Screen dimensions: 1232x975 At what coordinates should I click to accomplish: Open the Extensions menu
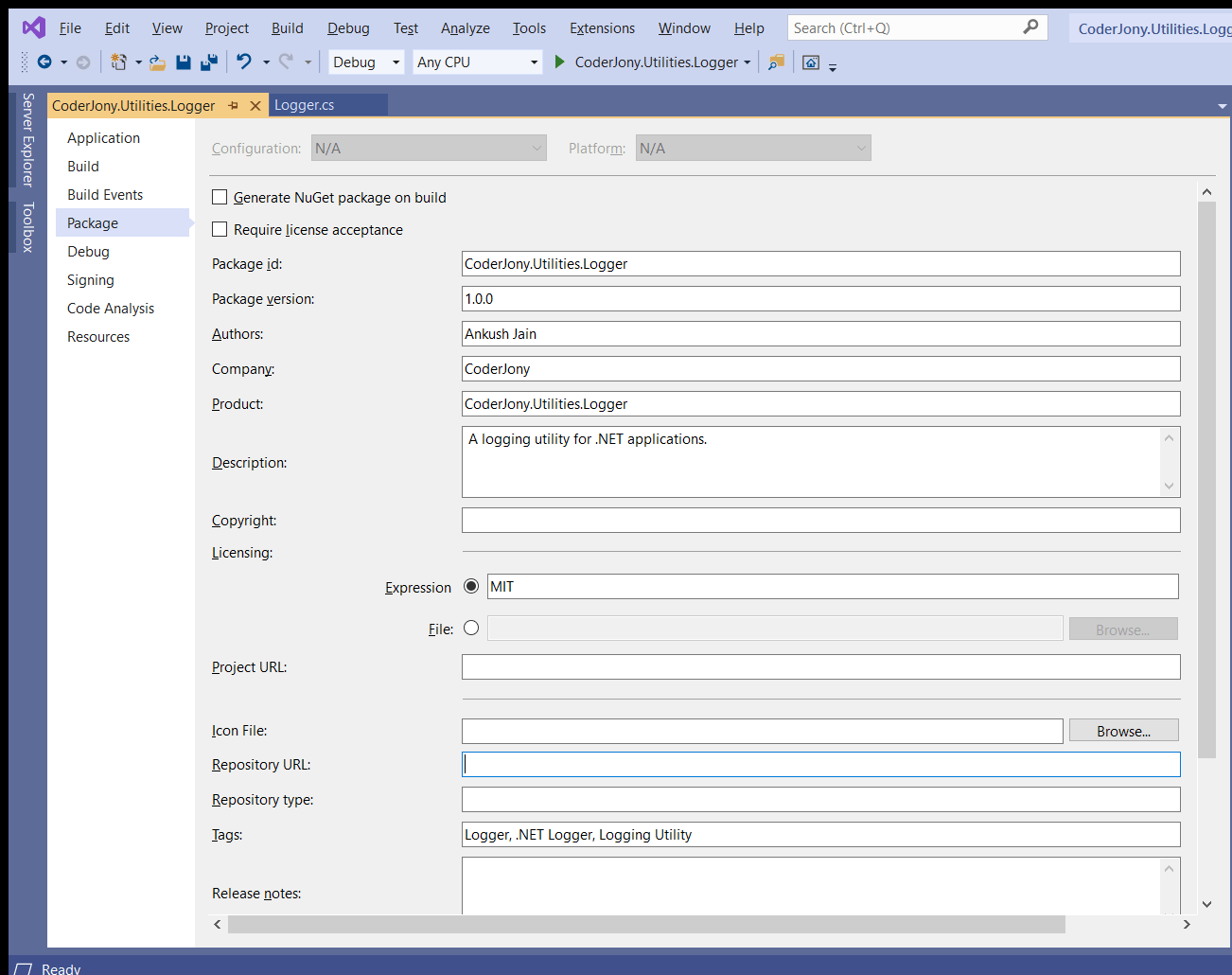coord(602,27)
